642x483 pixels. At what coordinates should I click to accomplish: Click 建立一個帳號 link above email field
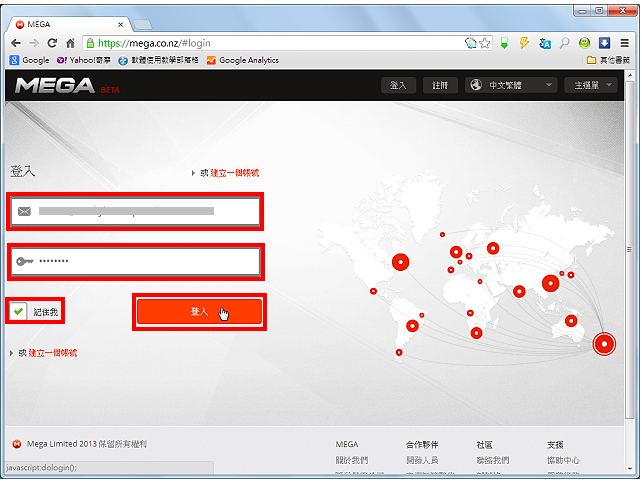(x=235, y=173)
